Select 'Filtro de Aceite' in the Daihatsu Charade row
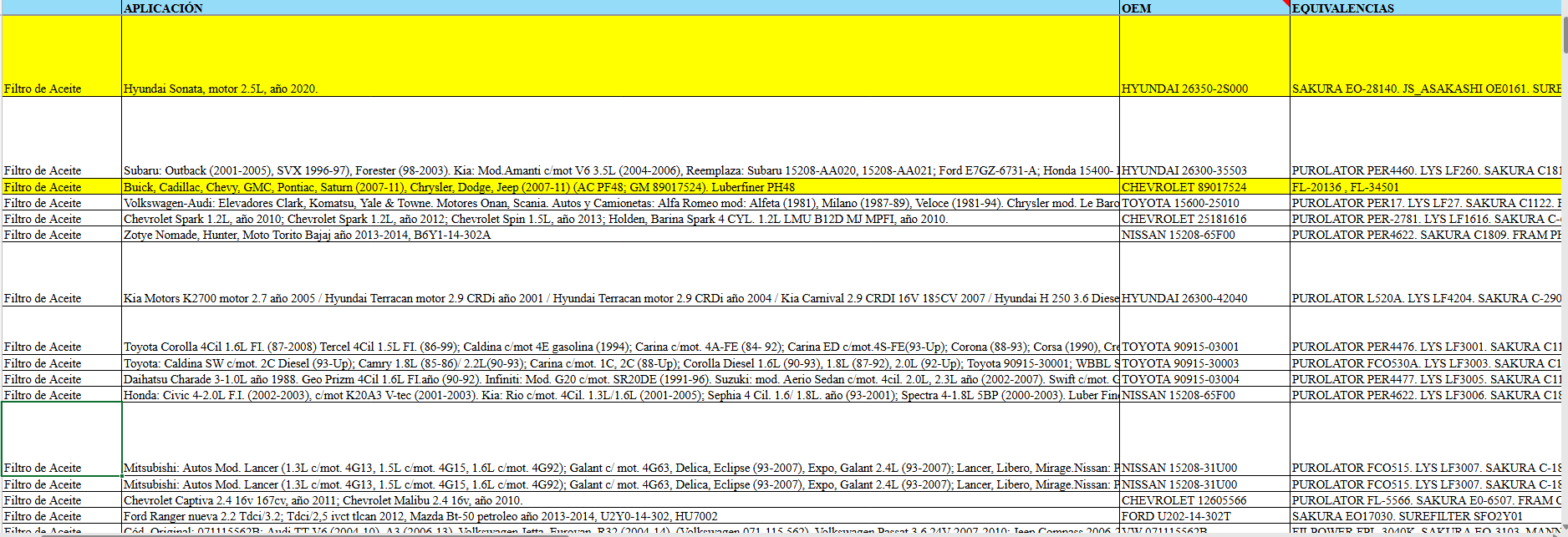1568x537 pixels. (62, 379)
